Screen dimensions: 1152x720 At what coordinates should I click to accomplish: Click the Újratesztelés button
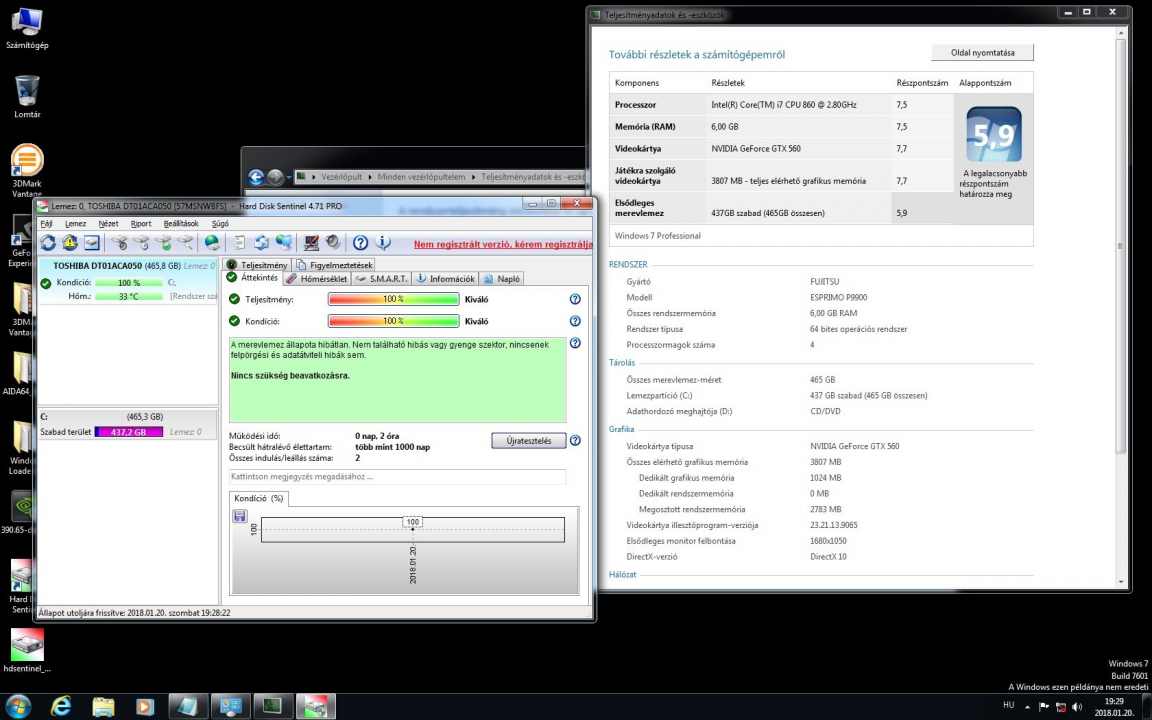coord(528,441)
